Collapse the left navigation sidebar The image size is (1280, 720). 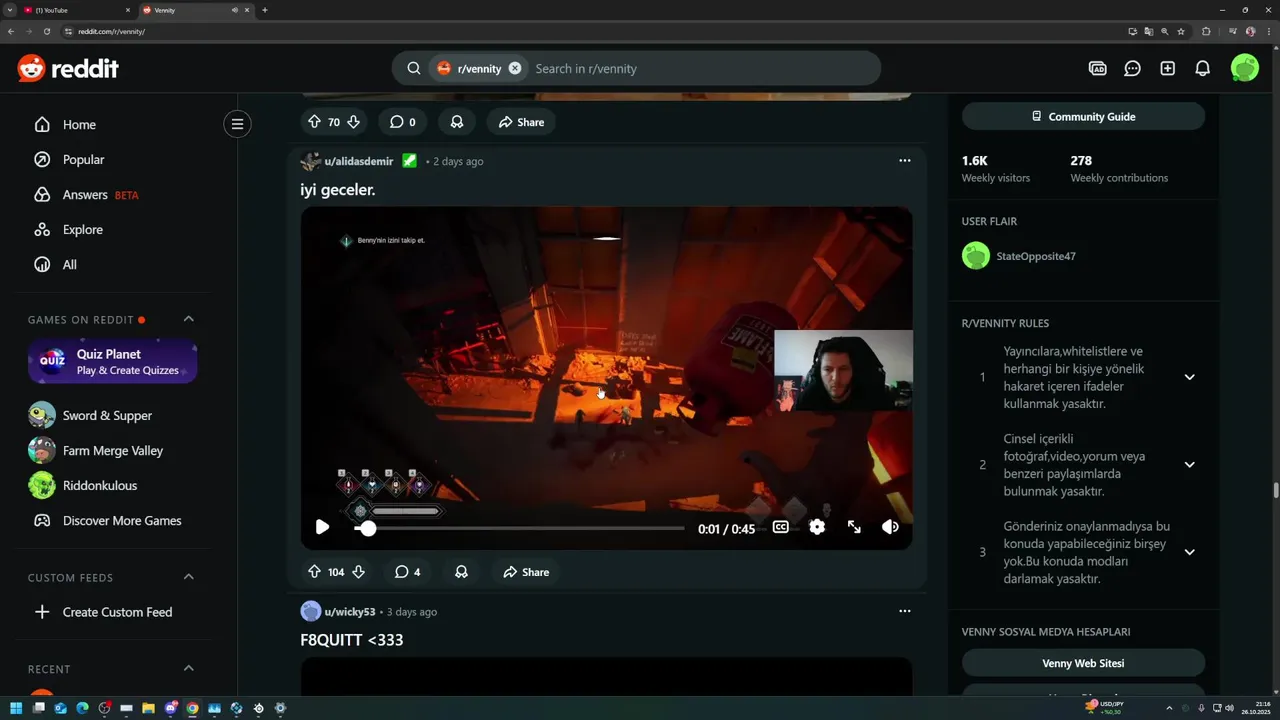237,124
